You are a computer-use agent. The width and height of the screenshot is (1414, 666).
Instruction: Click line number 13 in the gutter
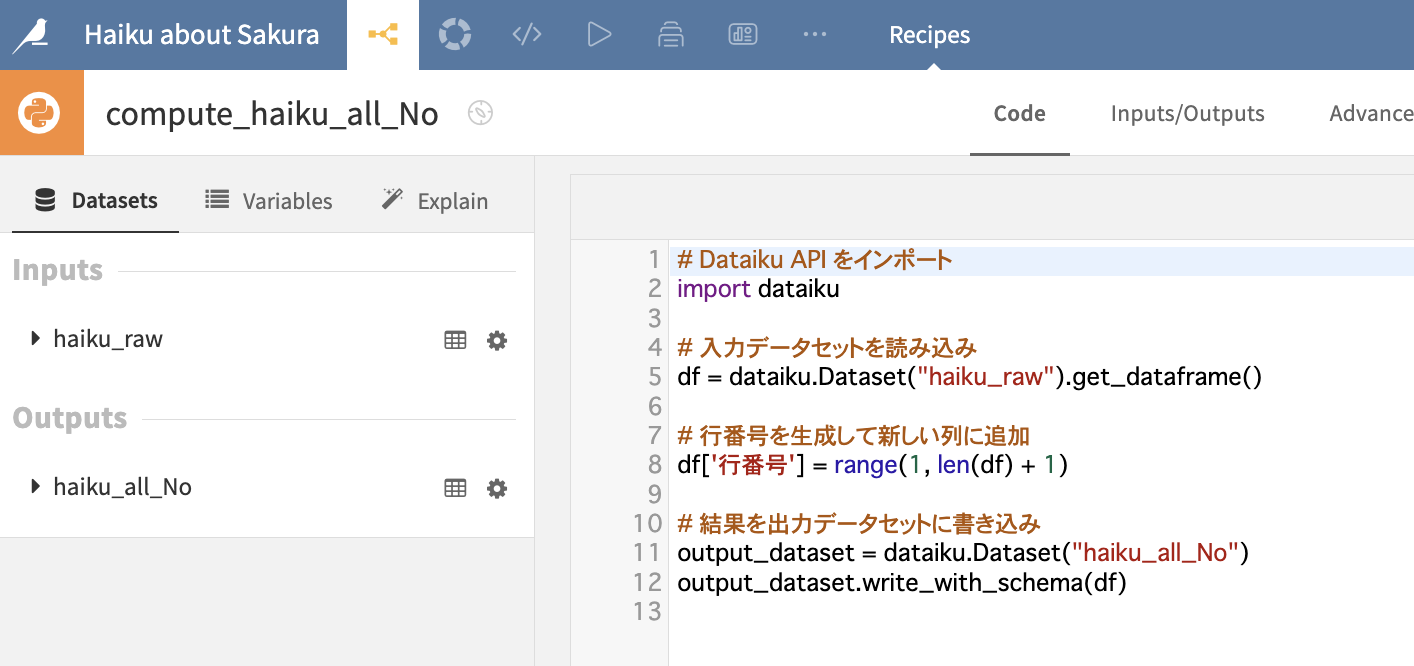click(x=648, y=611)
